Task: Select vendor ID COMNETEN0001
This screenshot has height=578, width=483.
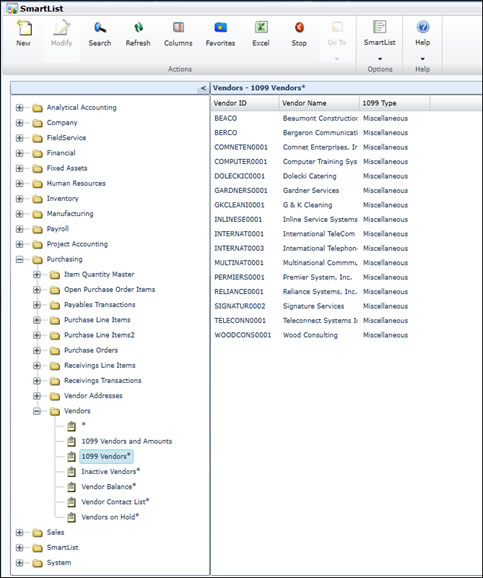Action: pos(241,147)
